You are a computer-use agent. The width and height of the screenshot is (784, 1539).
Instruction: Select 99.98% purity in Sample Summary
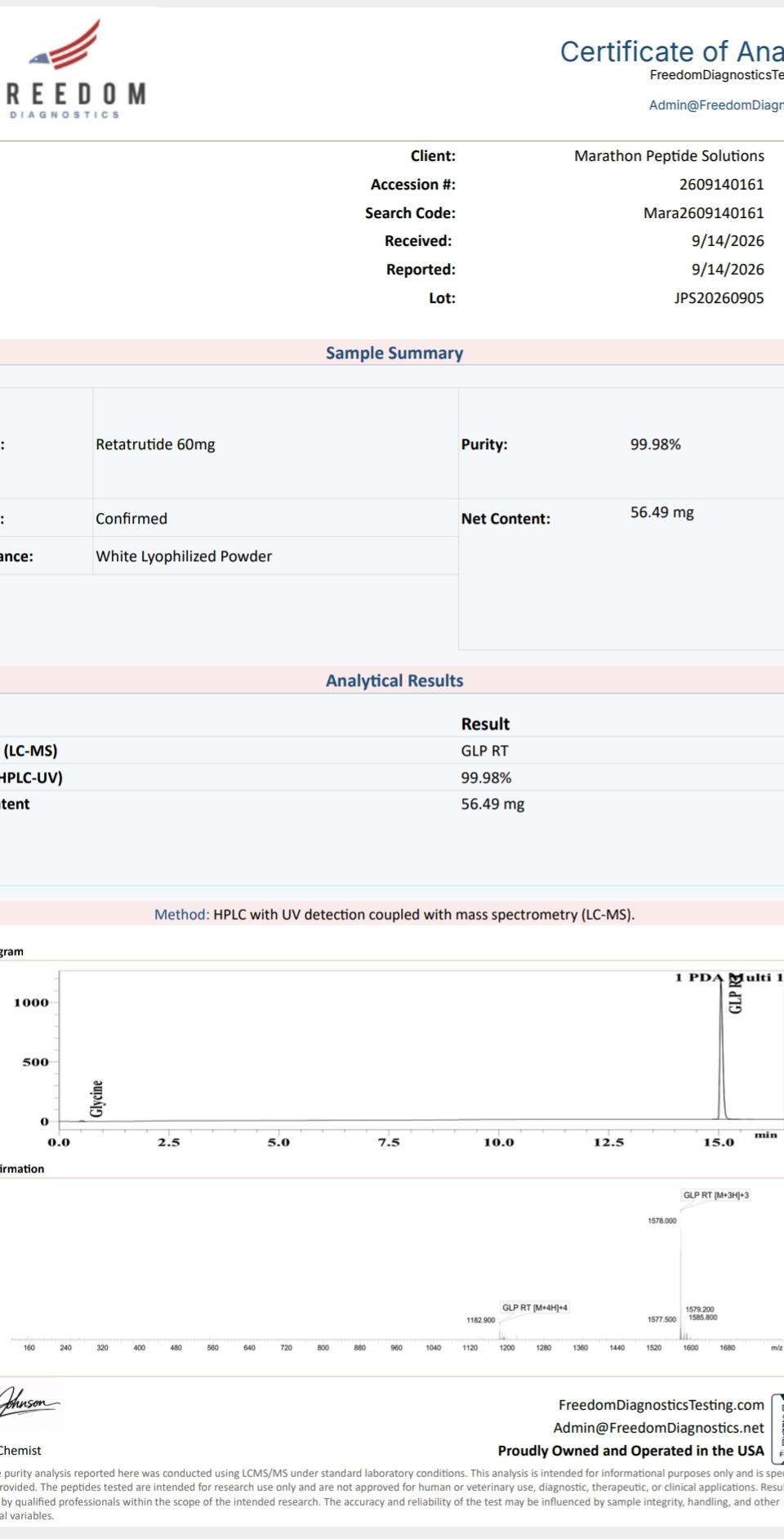655,444
